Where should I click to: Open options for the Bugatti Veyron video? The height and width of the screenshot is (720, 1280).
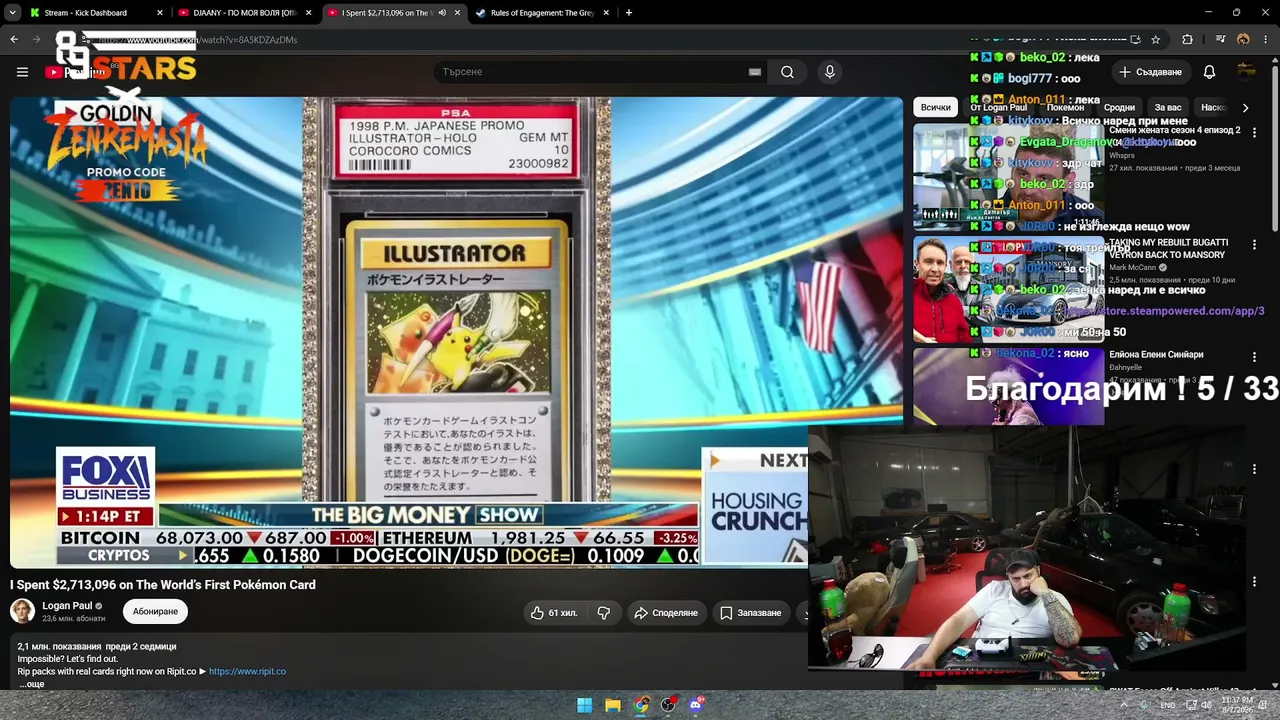point(1254,245)
